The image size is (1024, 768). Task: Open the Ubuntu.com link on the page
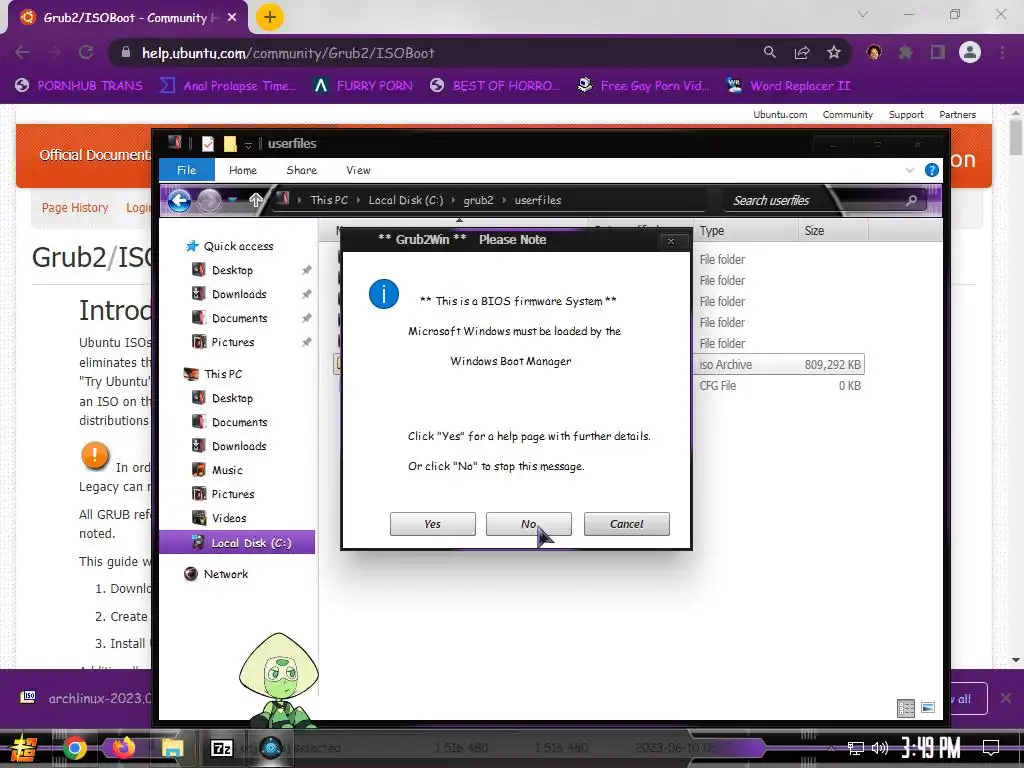pyautogui.click(x=780, y=114)
